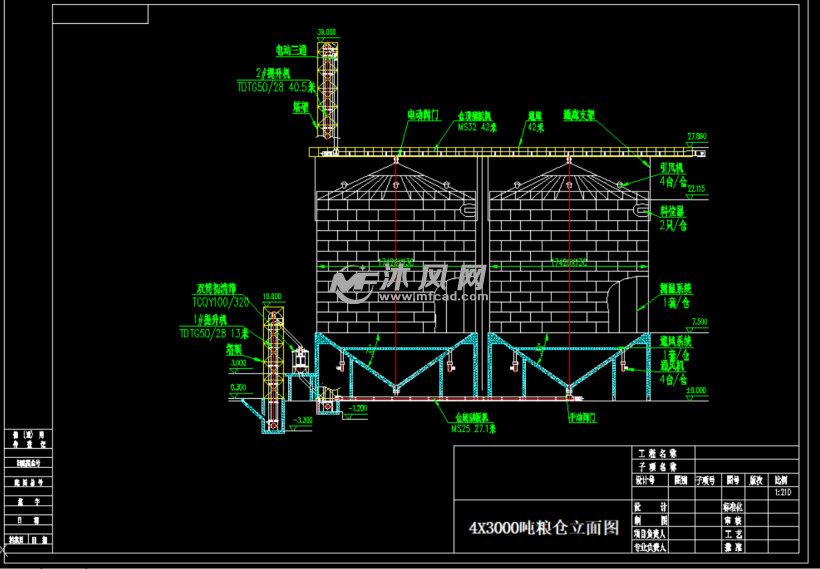The image size is (820, 569).
Task: Click the 39.000 elevation marker at tower top
Action: pos(326,32)
